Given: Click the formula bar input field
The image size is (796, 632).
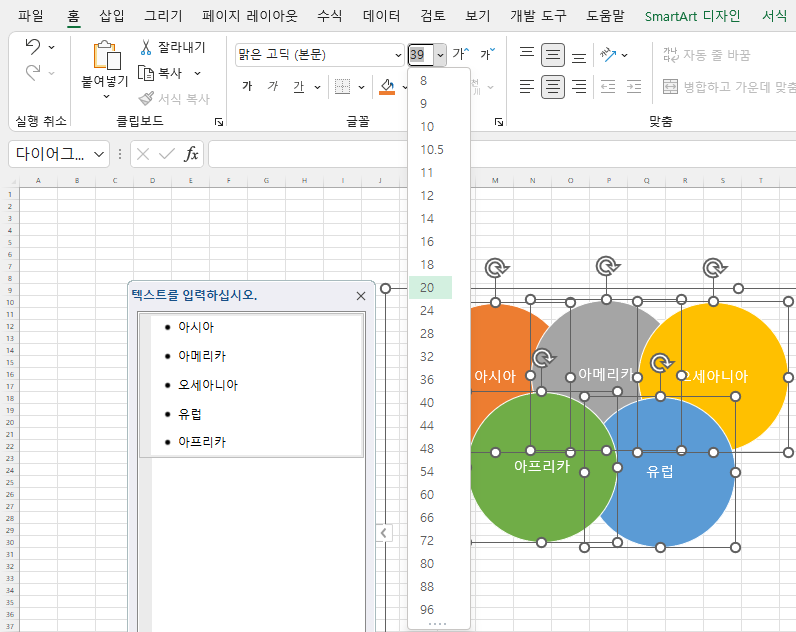Looking at the screenshot, I should [x=502, y=154].
